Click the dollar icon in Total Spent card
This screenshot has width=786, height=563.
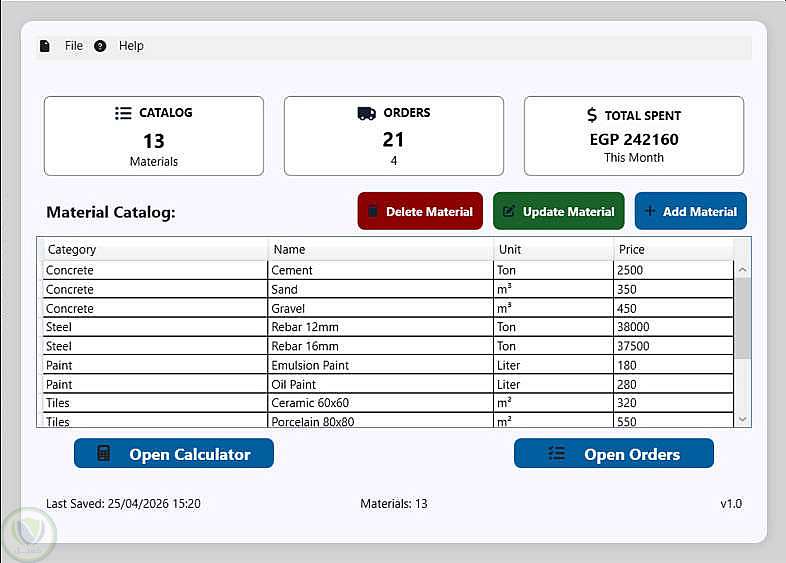point(592,115)
